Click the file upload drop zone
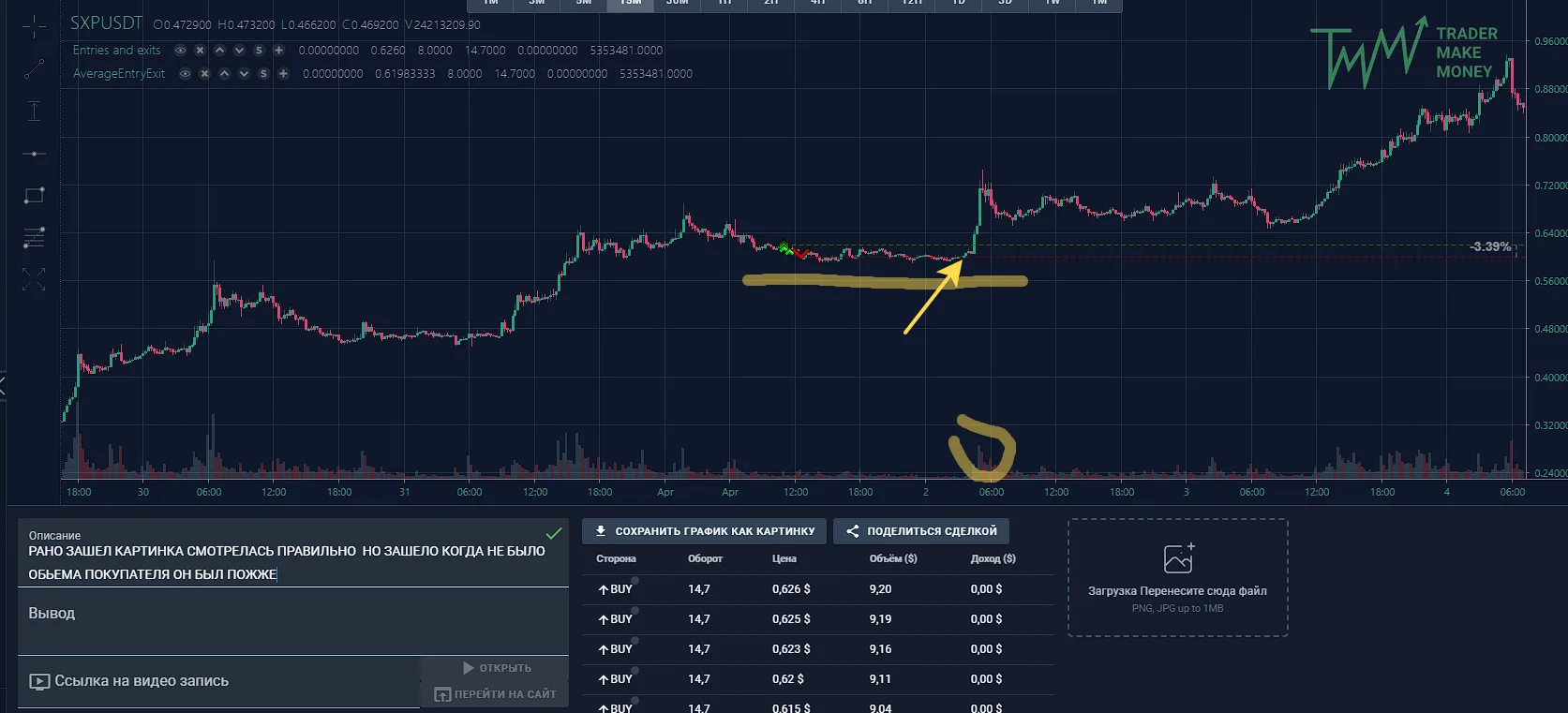The image size is (1568, 713). tap(1178, 578)
